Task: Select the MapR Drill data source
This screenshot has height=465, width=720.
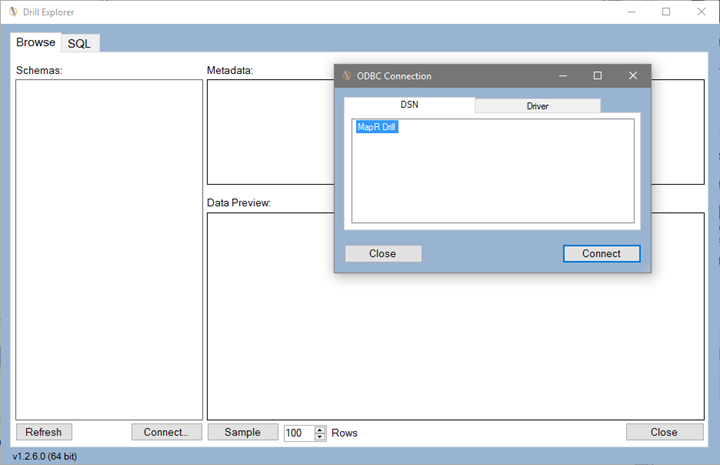Action: click(377, 127)
